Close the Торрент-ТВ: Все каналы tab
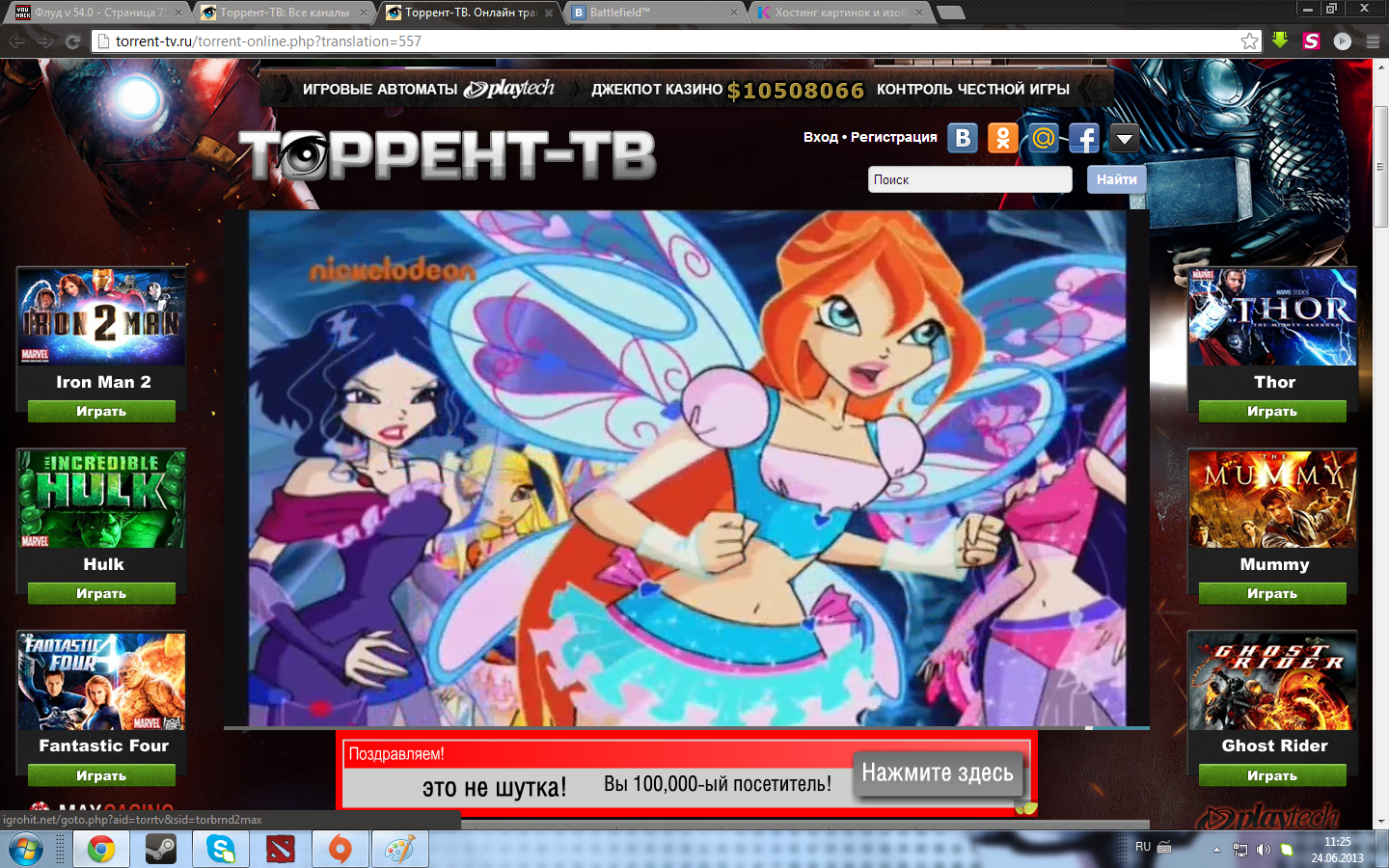1389x868 pixels. [x=364, y=14]
